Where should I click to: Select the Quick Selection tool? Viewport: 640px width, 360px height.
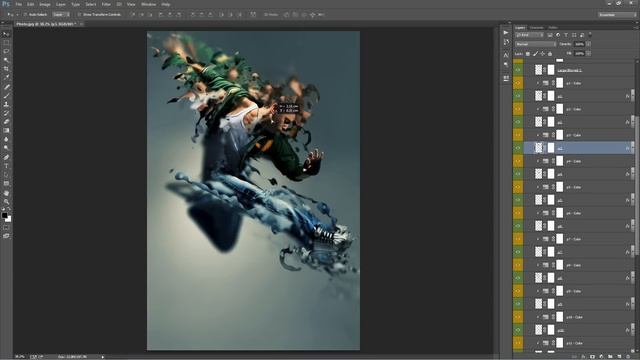[6, 60]
